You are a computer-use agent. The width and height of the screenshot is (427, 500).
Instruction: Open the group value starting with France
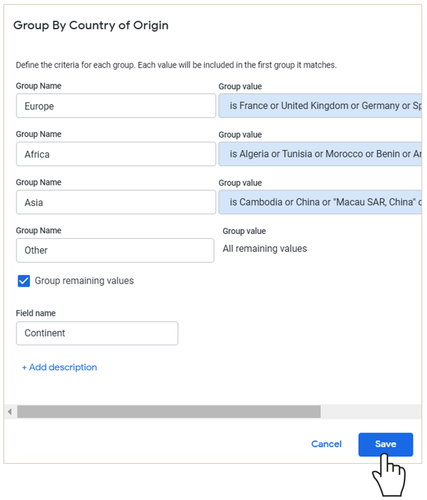320,106
